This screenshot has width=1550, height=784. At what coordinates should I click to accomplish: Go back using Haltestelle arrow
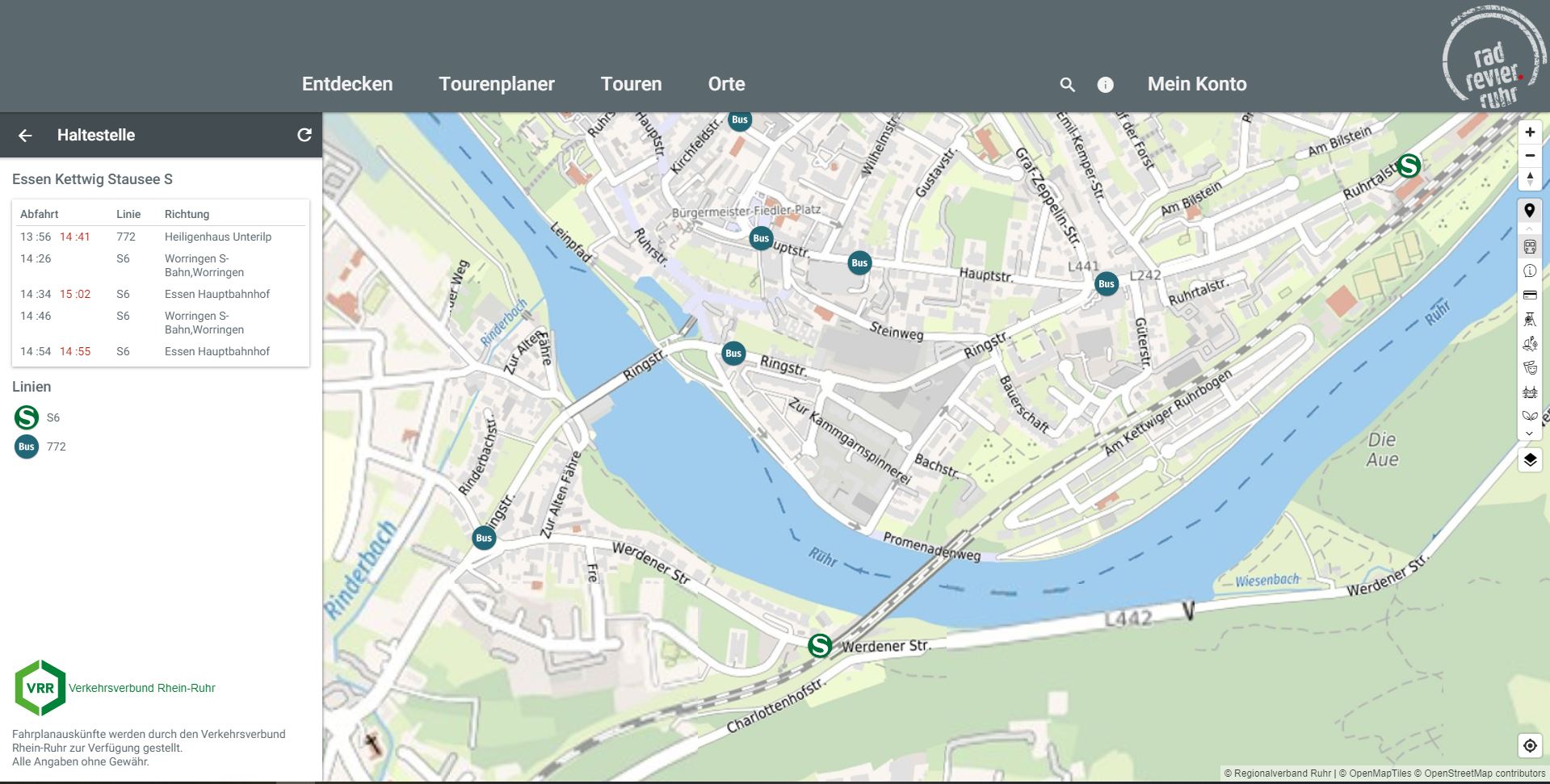[x=25, y=136]
